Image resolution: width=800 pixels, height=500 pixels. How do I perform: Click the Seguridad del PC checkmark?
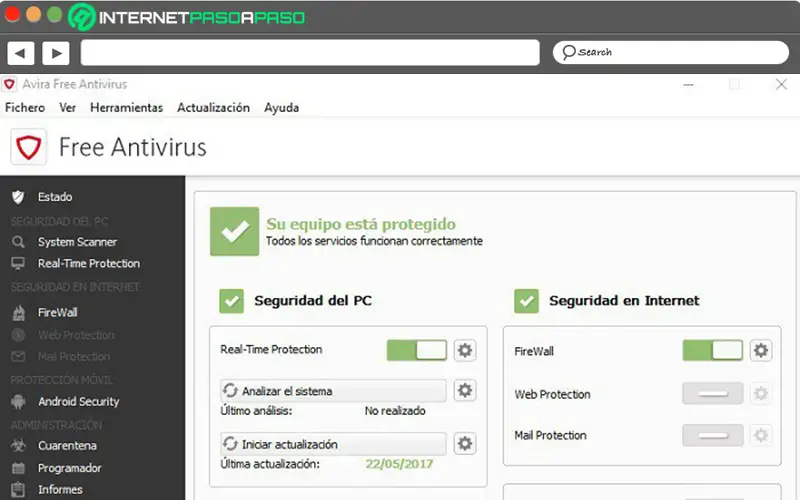tap(232, 301)
